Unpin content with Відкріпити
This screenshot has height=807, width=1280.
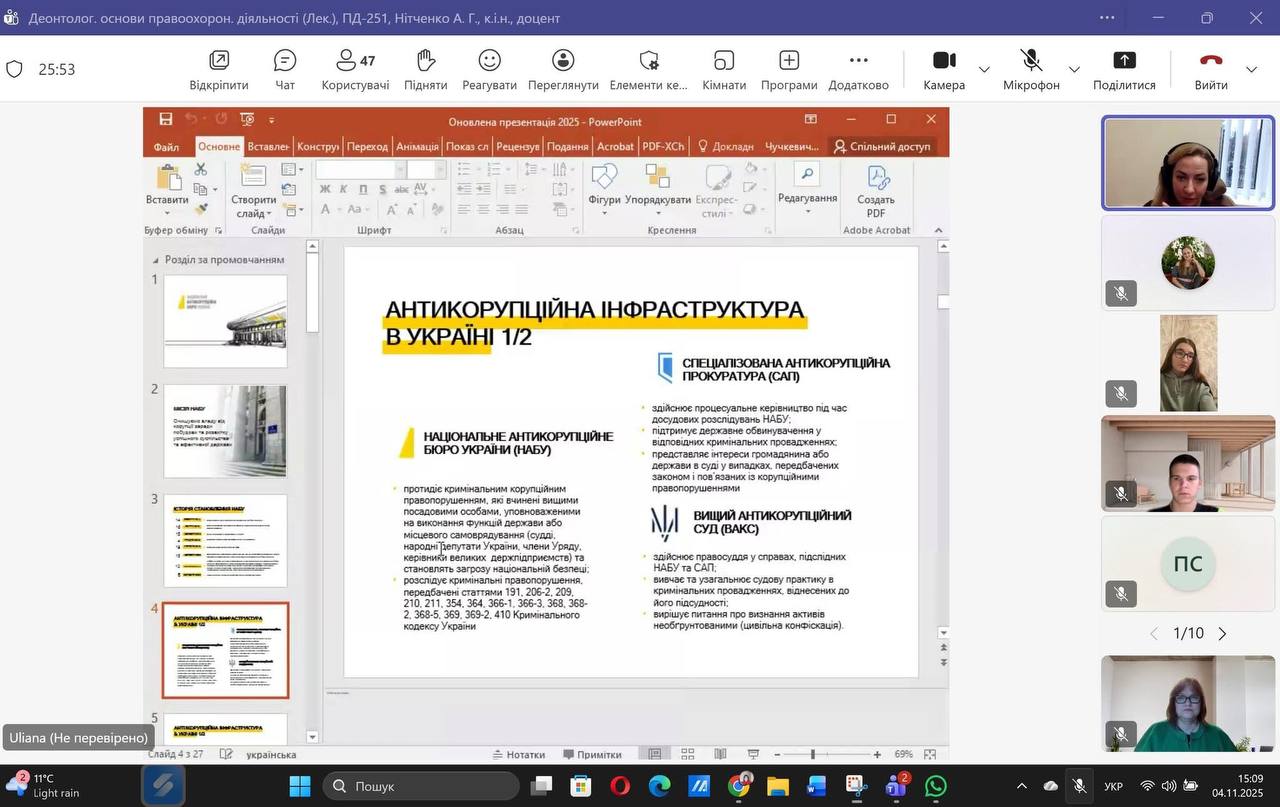tap(219, 69)
